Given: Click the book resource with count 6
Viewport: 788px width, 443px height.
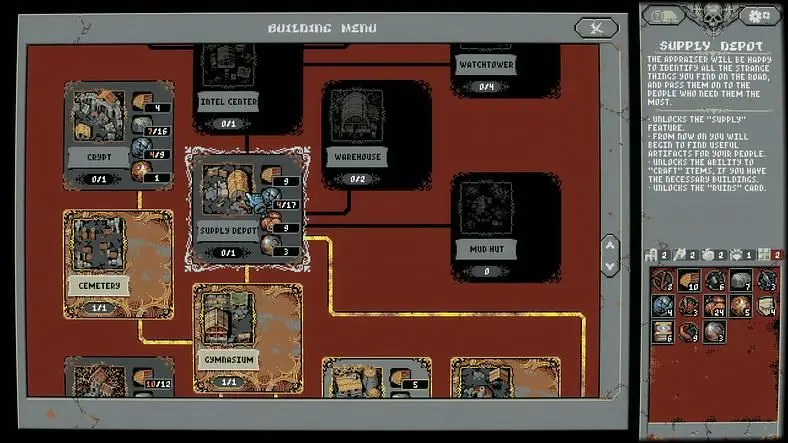Looking at the screenshot, I should pos(662,332).
